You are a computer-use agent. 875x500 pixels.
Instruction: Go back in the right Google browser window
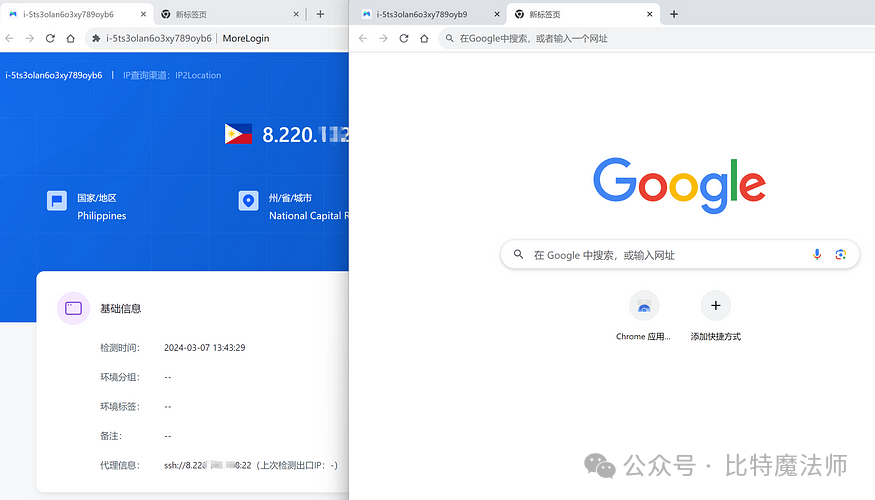coord(363,38)
